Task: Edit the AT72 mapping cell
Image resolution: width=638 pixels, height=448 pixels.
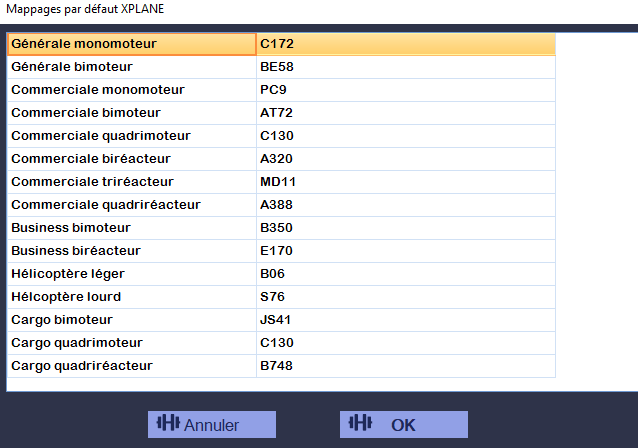Action: (406, 113)
